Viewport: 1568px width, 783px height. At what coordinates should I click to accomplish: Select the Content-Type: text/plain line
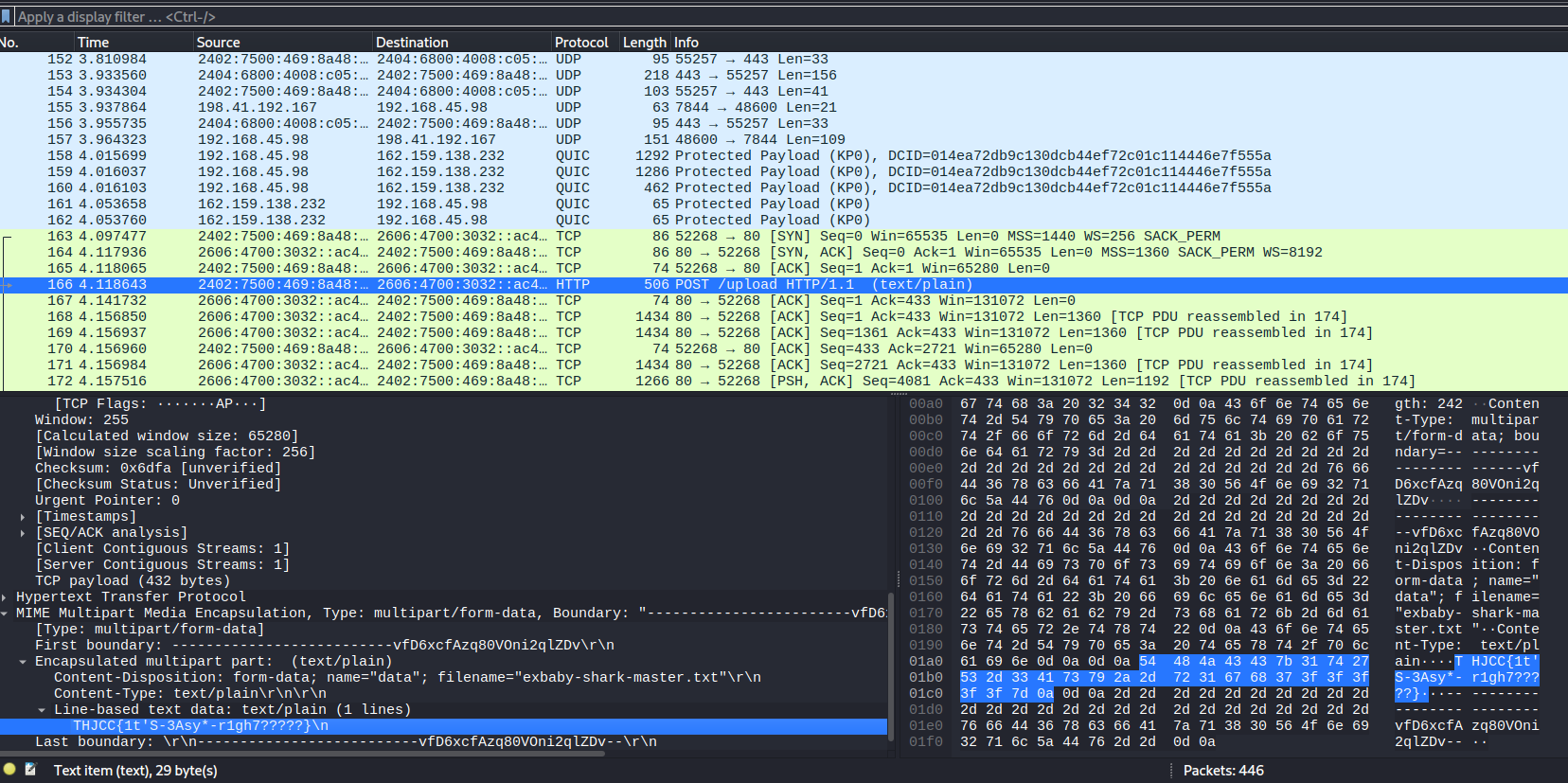click(190, 694)
